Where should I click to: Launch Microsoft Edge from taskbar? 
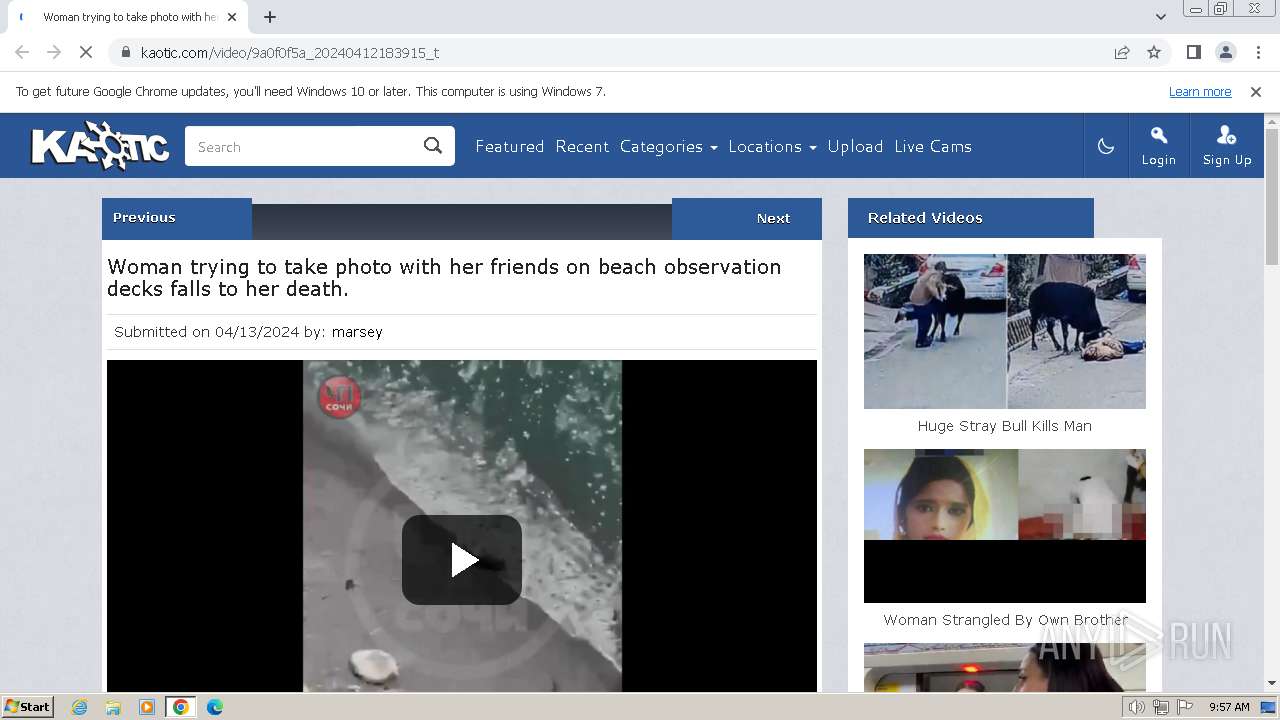[x=215, y=707]
